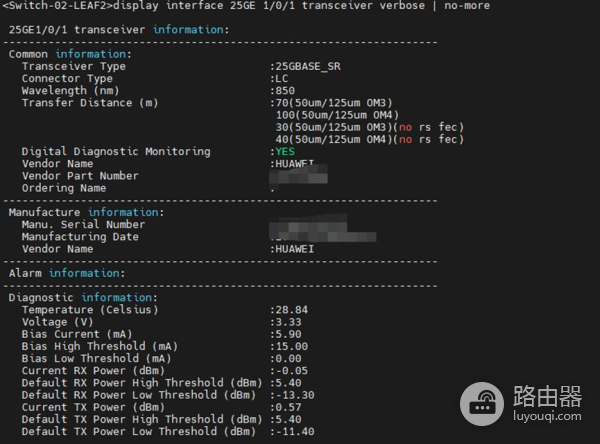This screenshot has height=444, width=600.
Task: Click 'Default TX Power High Threshold (dBm)' label
Action: (x=142, y=420)
